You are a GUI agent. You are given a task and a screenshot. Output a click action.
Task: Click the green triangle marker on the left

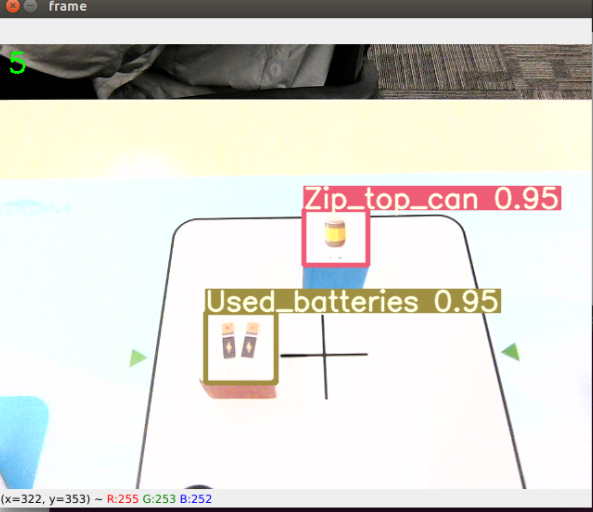click(138, 358)
